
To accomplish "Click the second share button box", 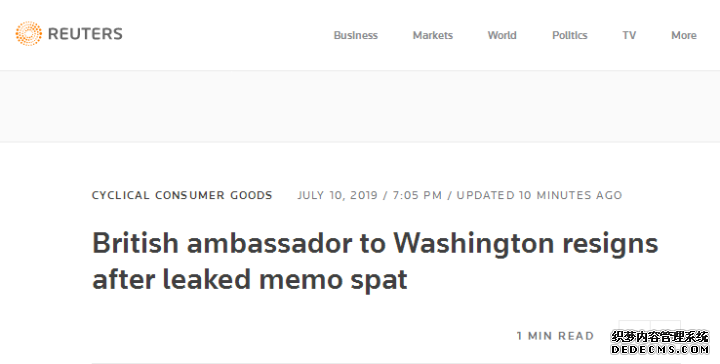I will tap(665, 336).
